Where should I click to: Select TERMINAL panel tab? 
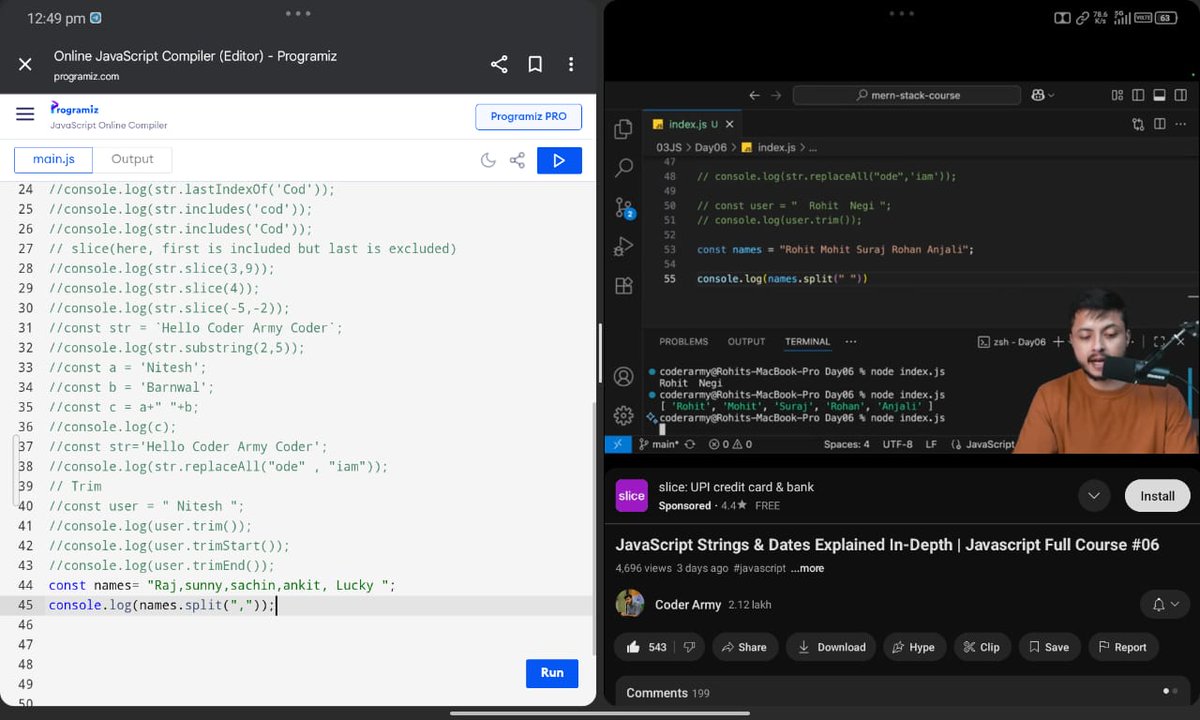pos(807,341)
